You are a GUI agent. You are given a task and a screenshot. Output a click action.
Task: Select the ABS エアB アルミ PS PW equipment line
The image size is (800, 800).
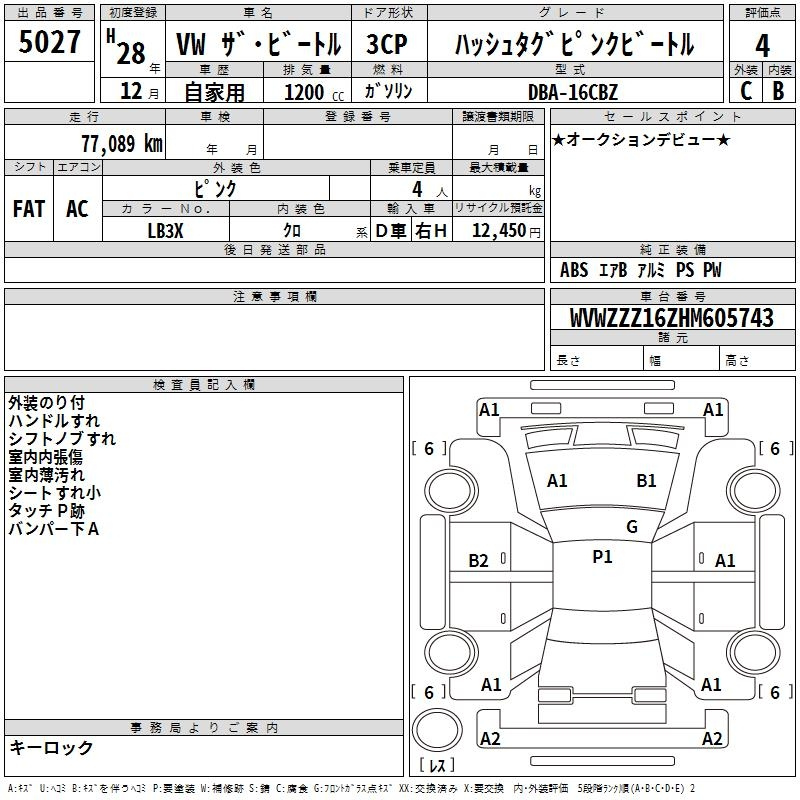[640, 270]
